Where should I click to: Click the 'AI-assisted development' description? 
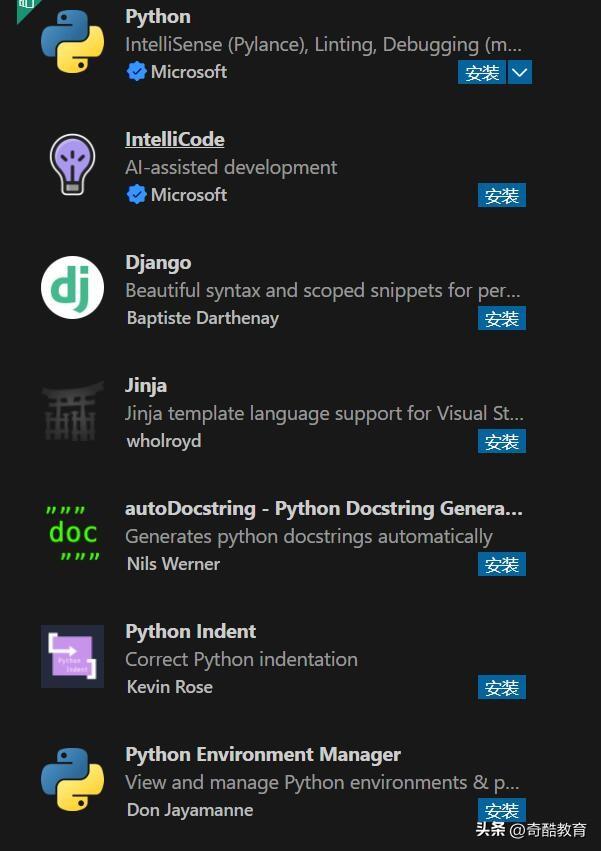231,167
